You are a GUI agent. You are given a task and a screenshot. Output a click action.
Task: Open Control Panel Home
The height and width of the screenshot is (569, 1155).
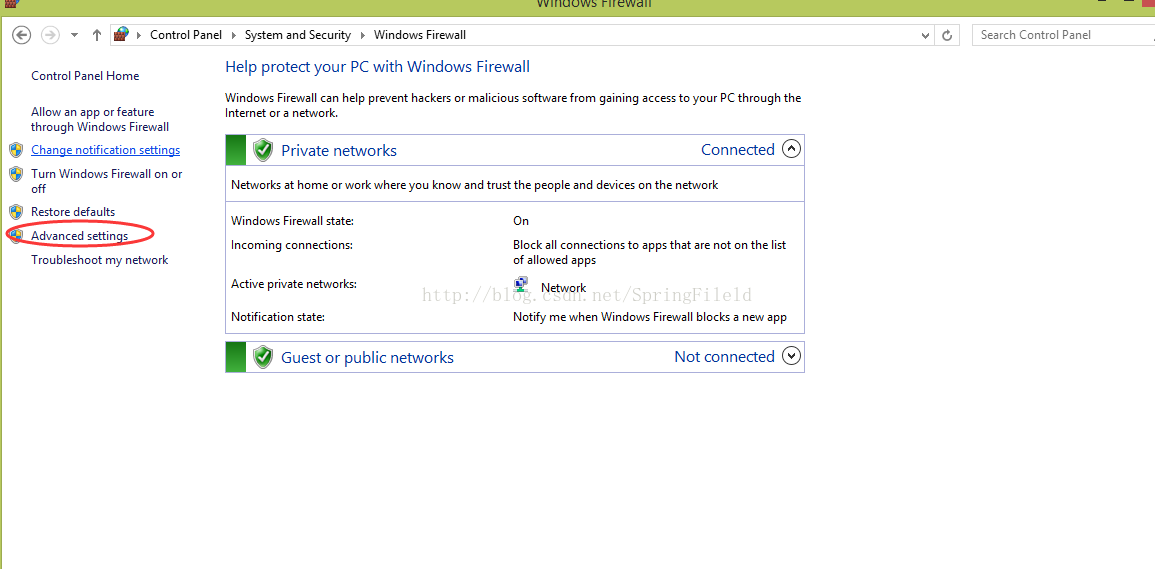click(85, 76)
